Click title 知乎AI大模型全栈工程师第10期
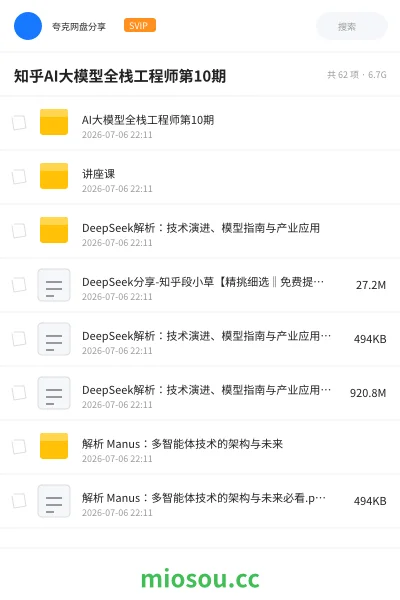The image size is (400, 600). (120, 76)
